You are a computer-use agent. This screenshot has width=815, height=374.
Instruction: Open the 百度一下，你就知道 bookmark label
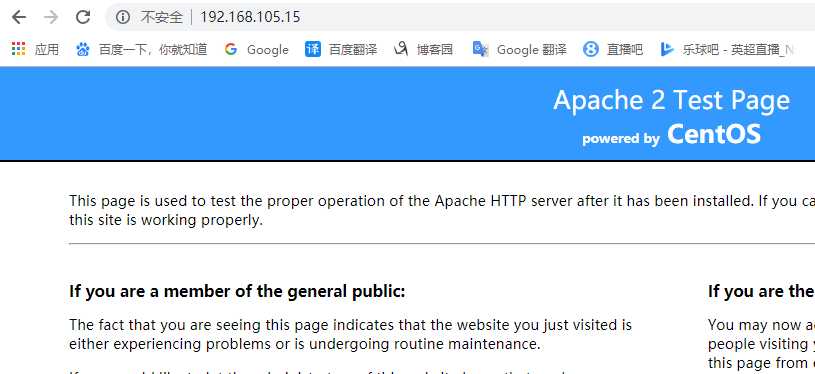pyautogui.click(x=153, y=49)
